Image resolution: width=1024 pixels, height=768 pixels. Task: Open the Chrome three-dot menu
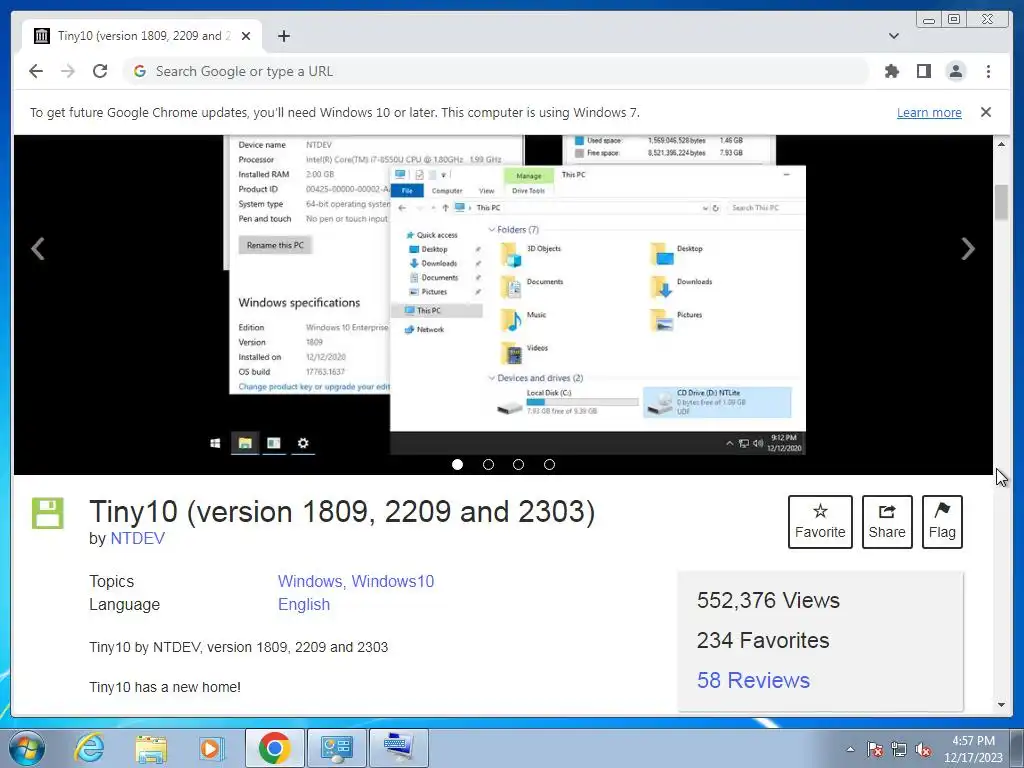pos(988,71)
